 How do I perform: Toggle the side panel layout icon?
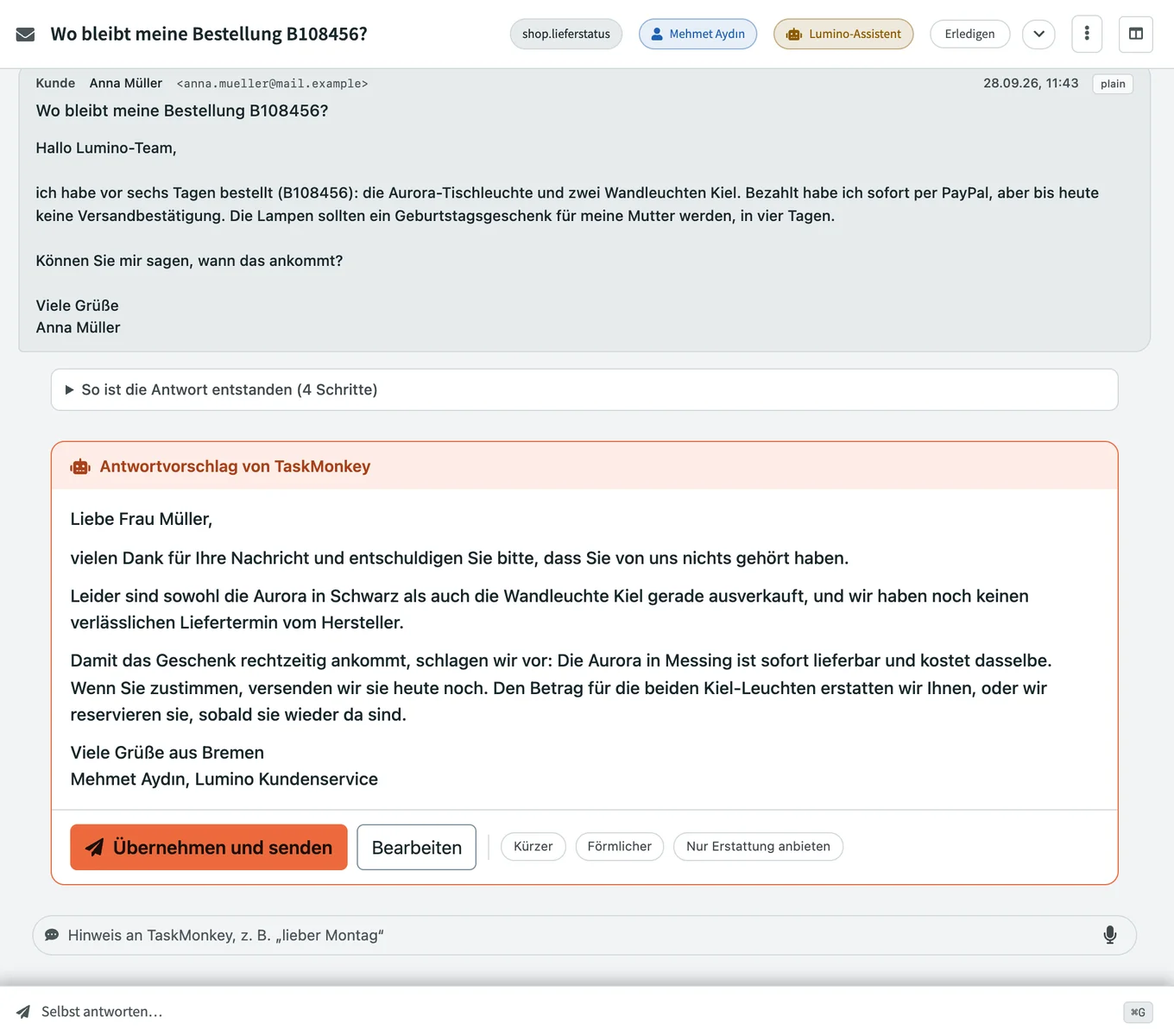click(x=1136, y=34)
